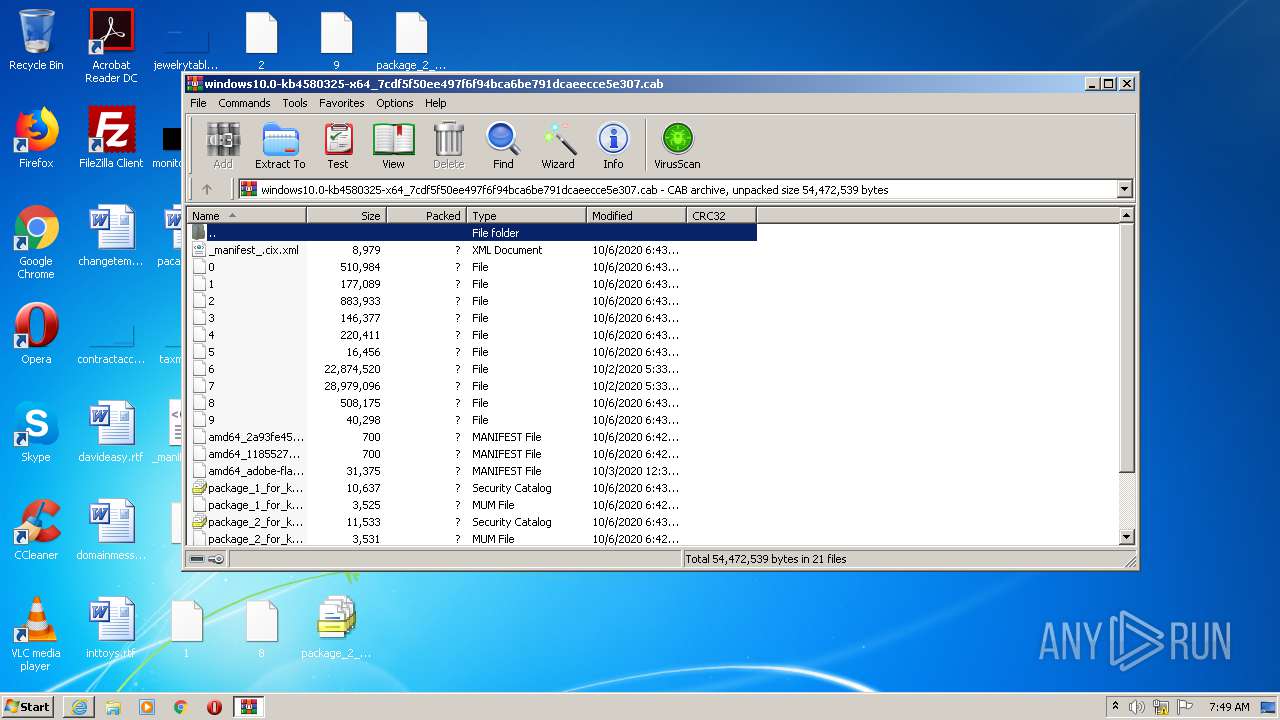Expand the archive path dropdown
This screenshot has width=1280, height=720.
click(1124, 189)
